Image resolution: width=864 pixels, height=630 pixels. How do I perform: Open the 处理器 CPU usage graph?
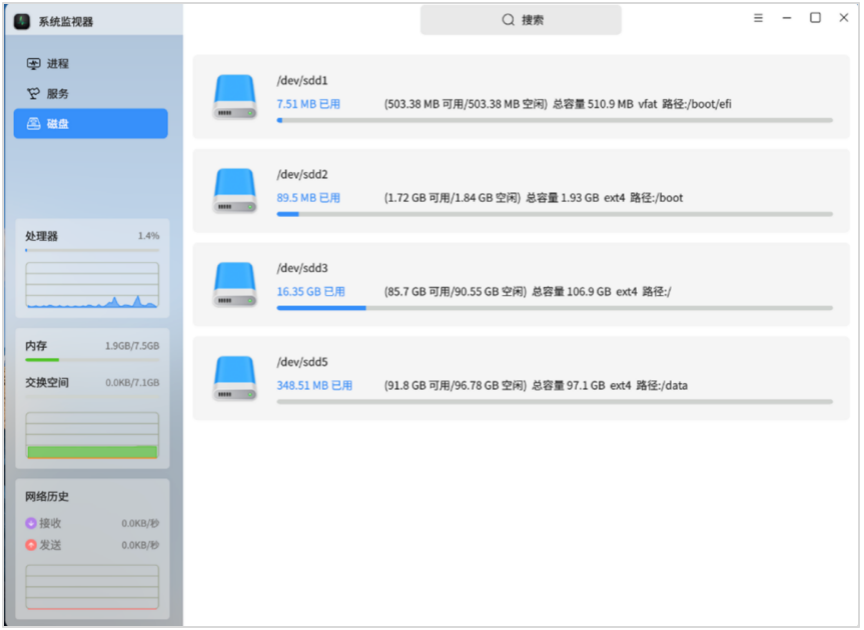pos(92,286)
